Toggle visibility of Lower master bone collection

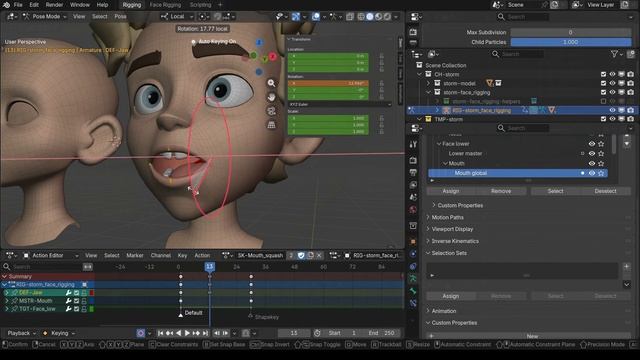point(592,153)
